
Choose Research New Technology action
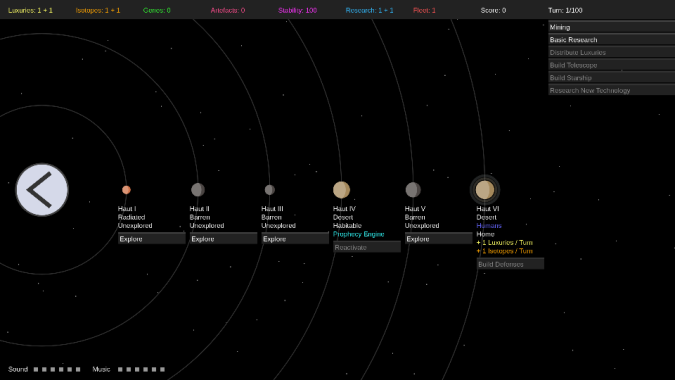pos(611,90)
